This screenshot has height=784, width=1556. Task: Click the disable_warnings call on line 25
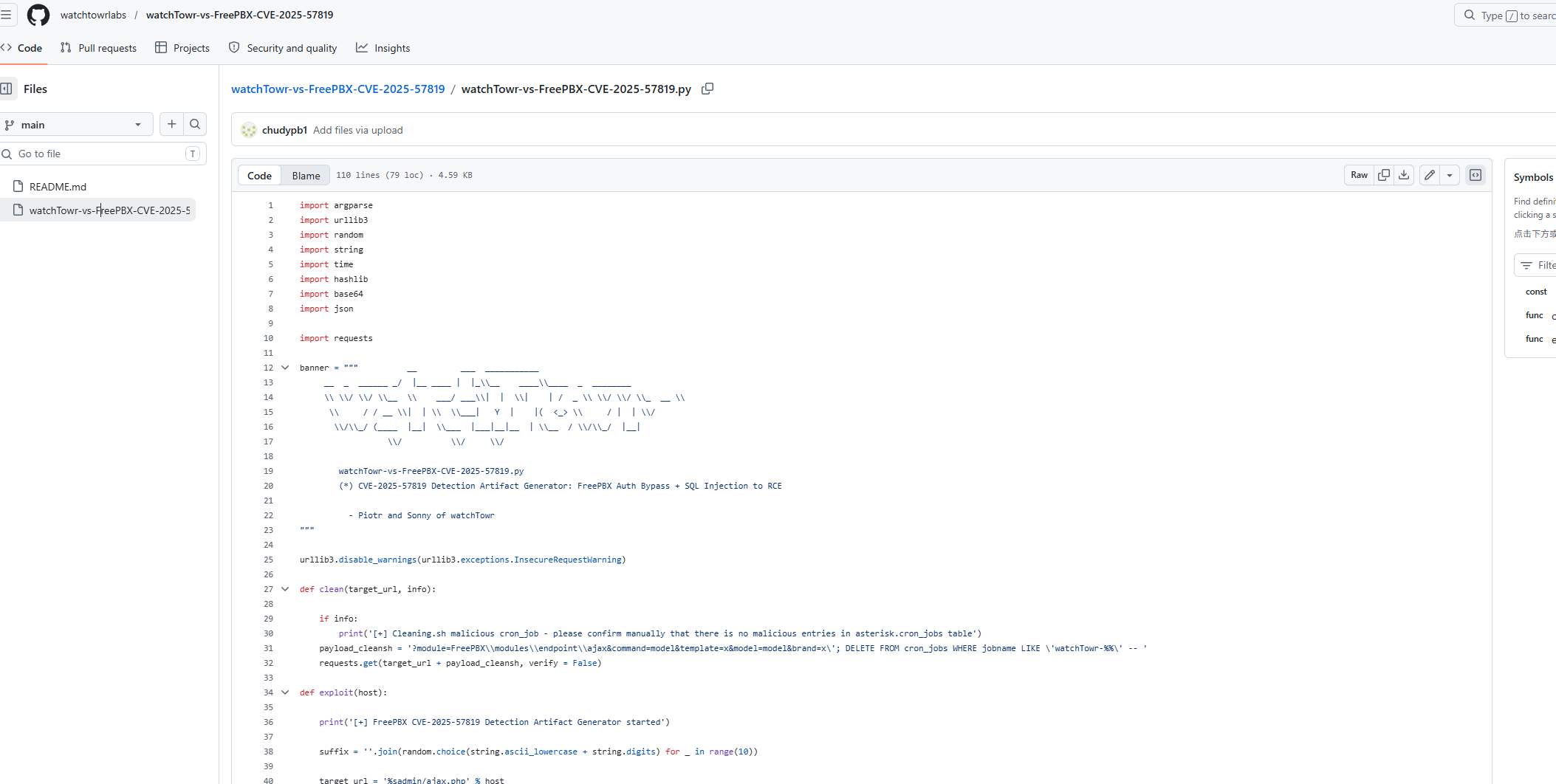(377, 560)
